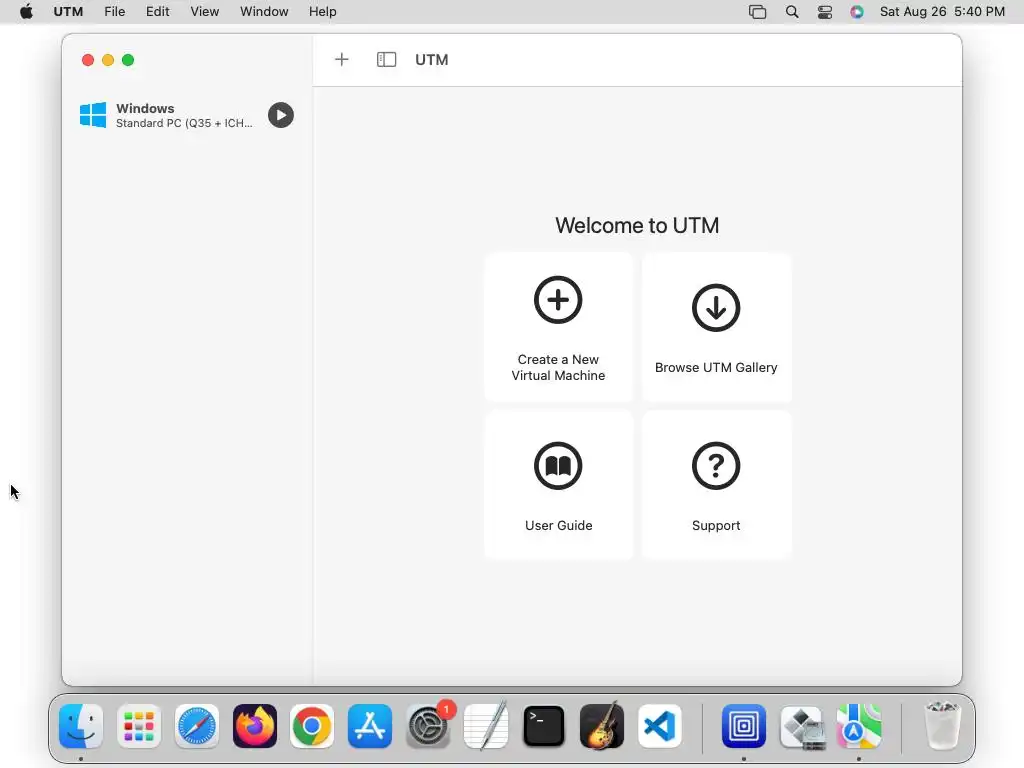The image size is (1024, 768).
Task: Start the Windows virtual machine with play button
Action: coord(281,116)
